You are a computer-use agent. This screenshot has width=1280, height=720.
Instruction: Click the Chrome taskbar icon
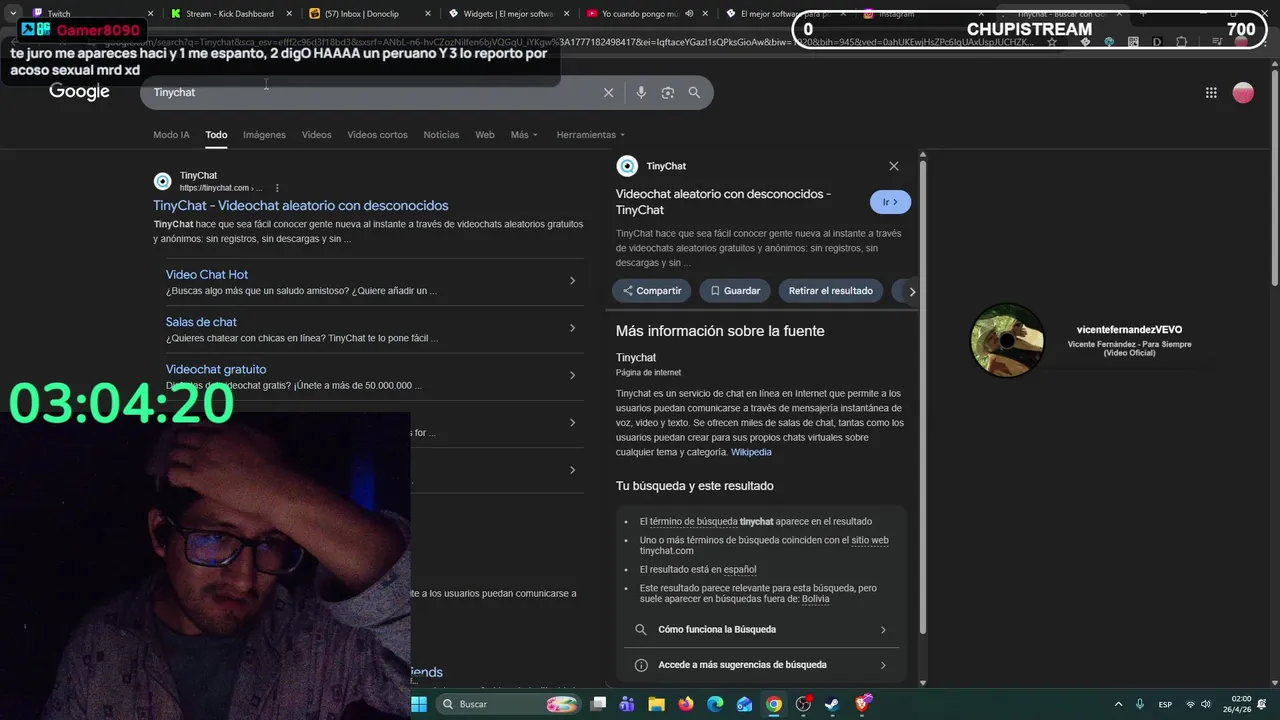pos(774,704)
